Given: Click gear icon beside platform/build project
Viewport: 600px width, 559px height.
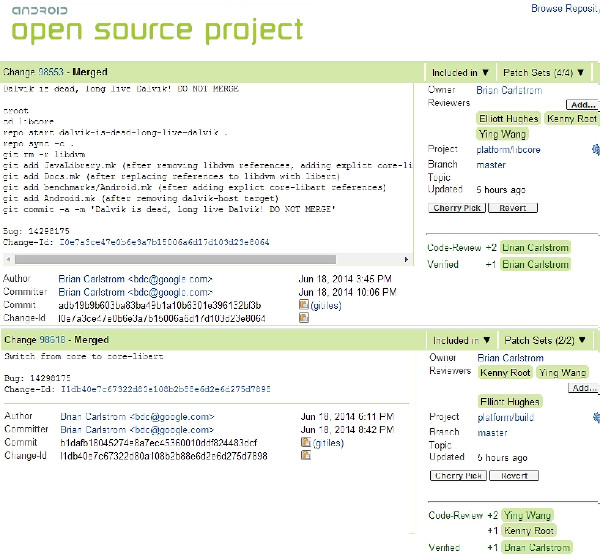Looking at the screenshot, I should 596,417.
